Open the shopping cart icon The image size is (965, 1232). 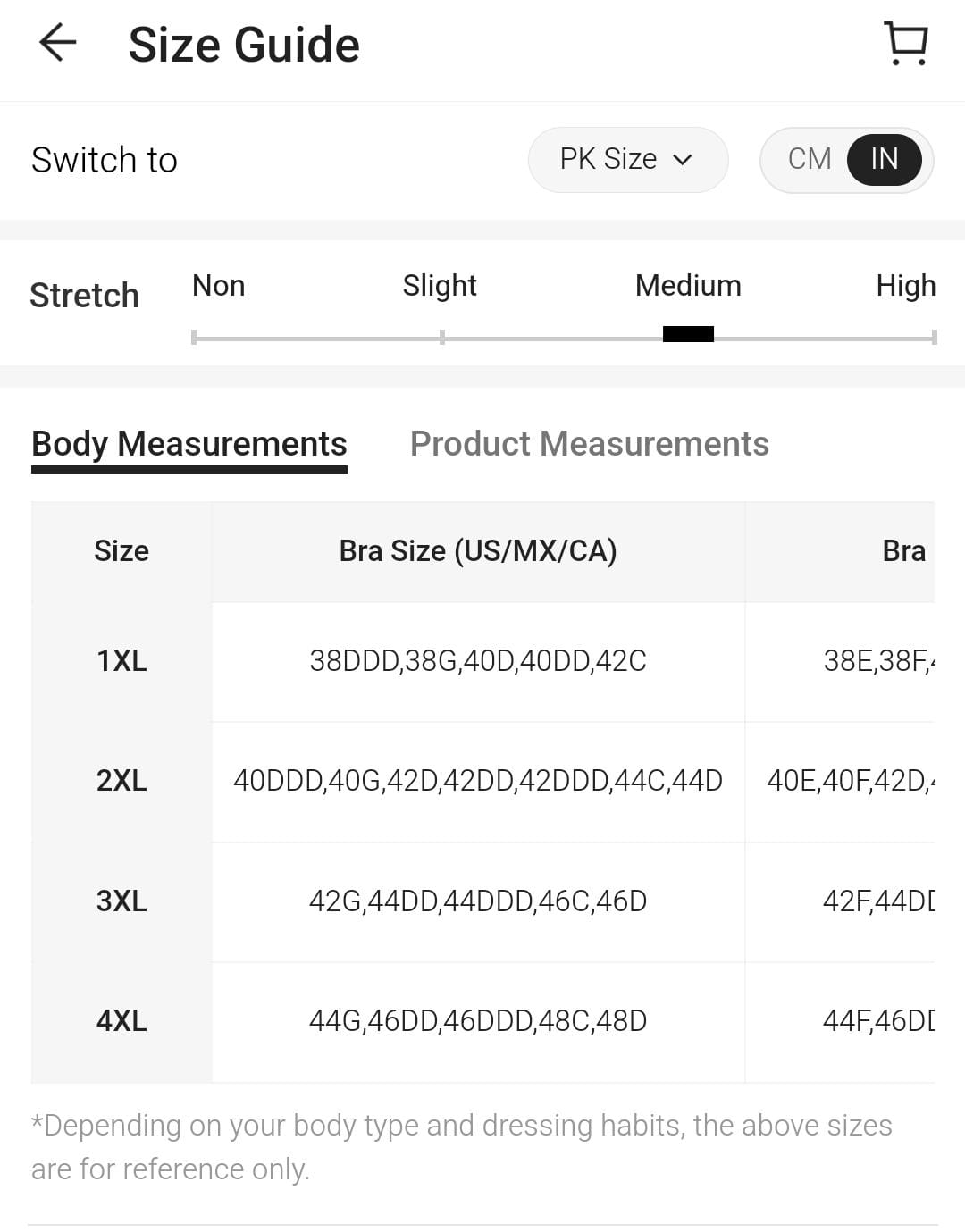(x=906, y=44)
